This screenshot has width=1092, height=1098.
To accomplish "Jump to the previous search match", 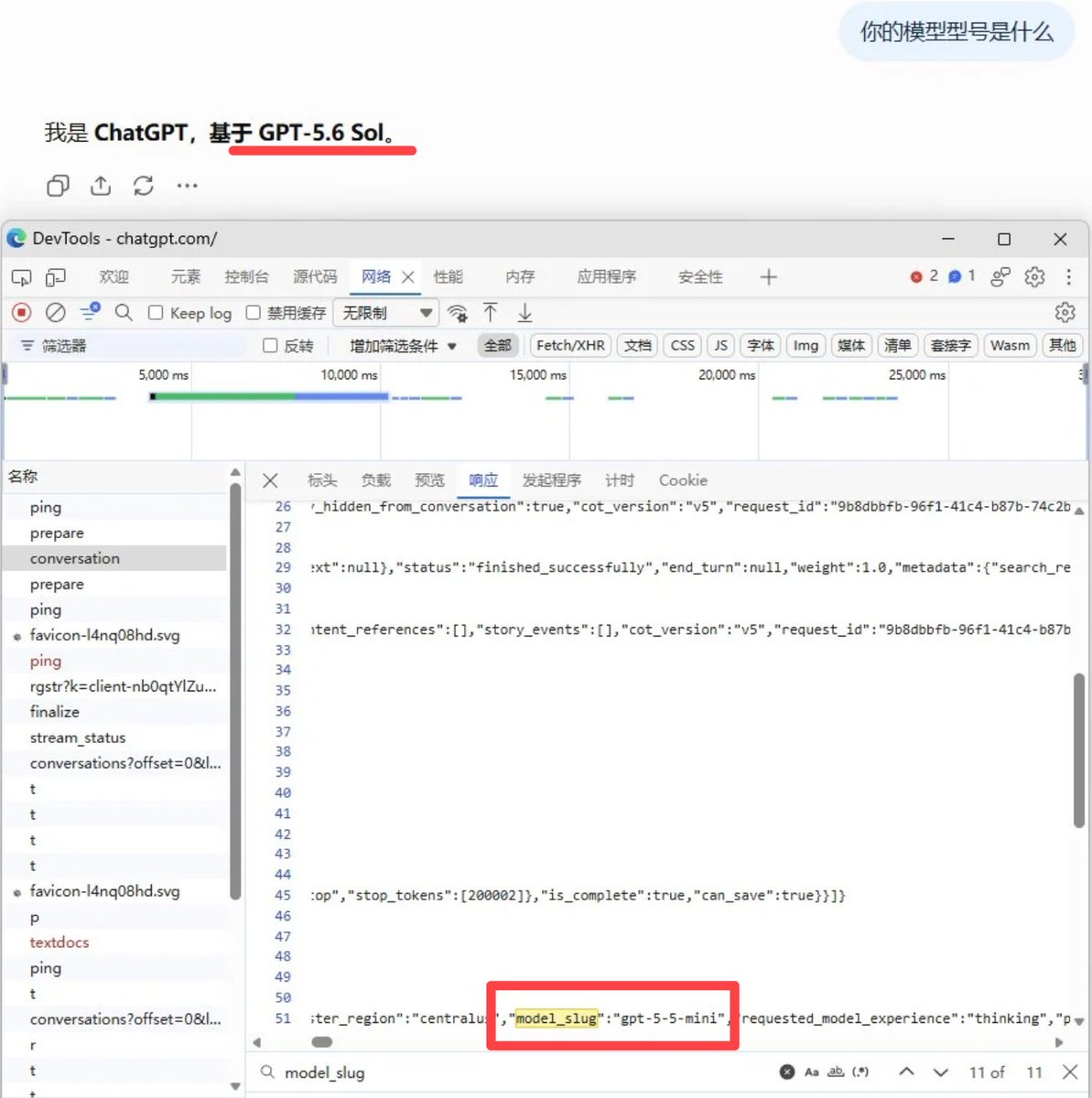I will point(906,1071).
